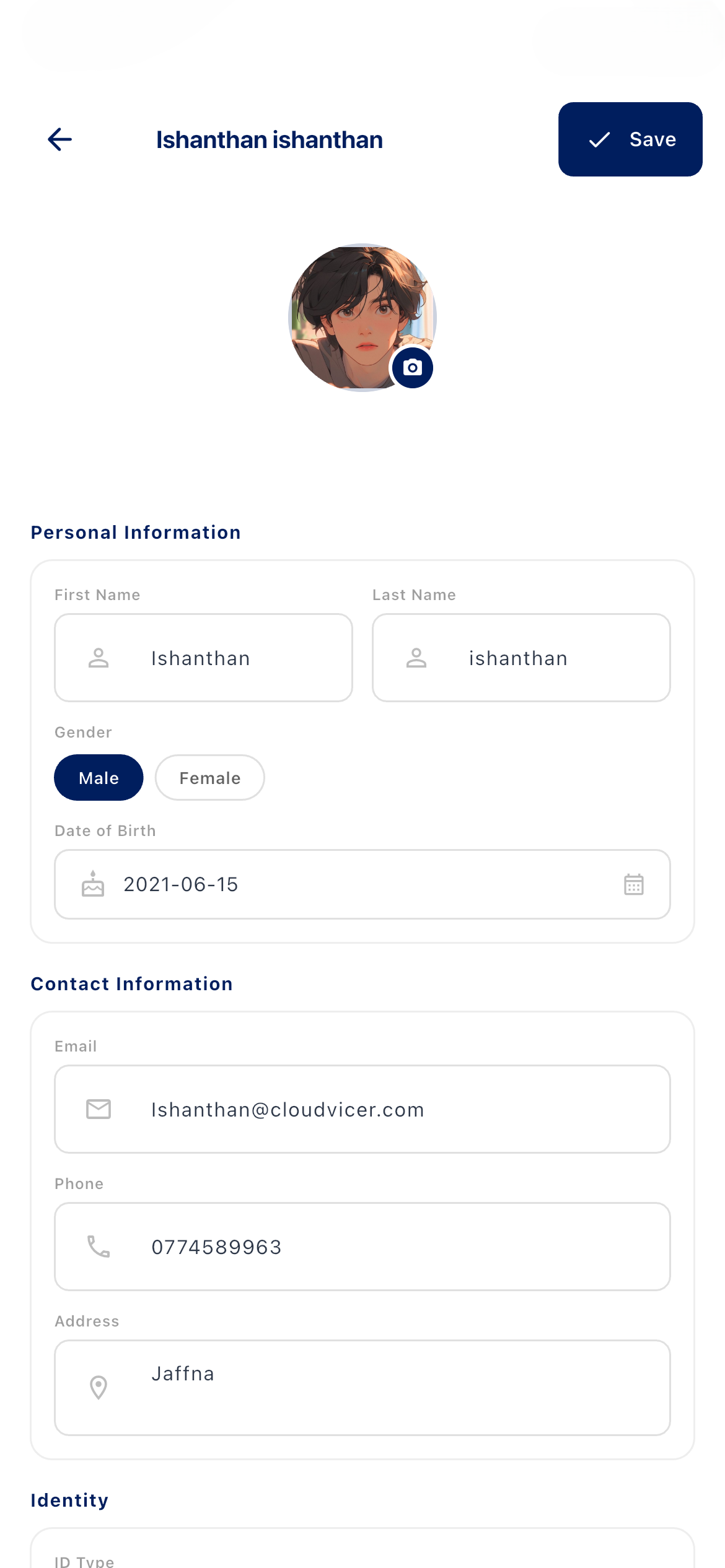Click the person icon in First Name field
The image size is (725, 1568).
click(99, 658)
